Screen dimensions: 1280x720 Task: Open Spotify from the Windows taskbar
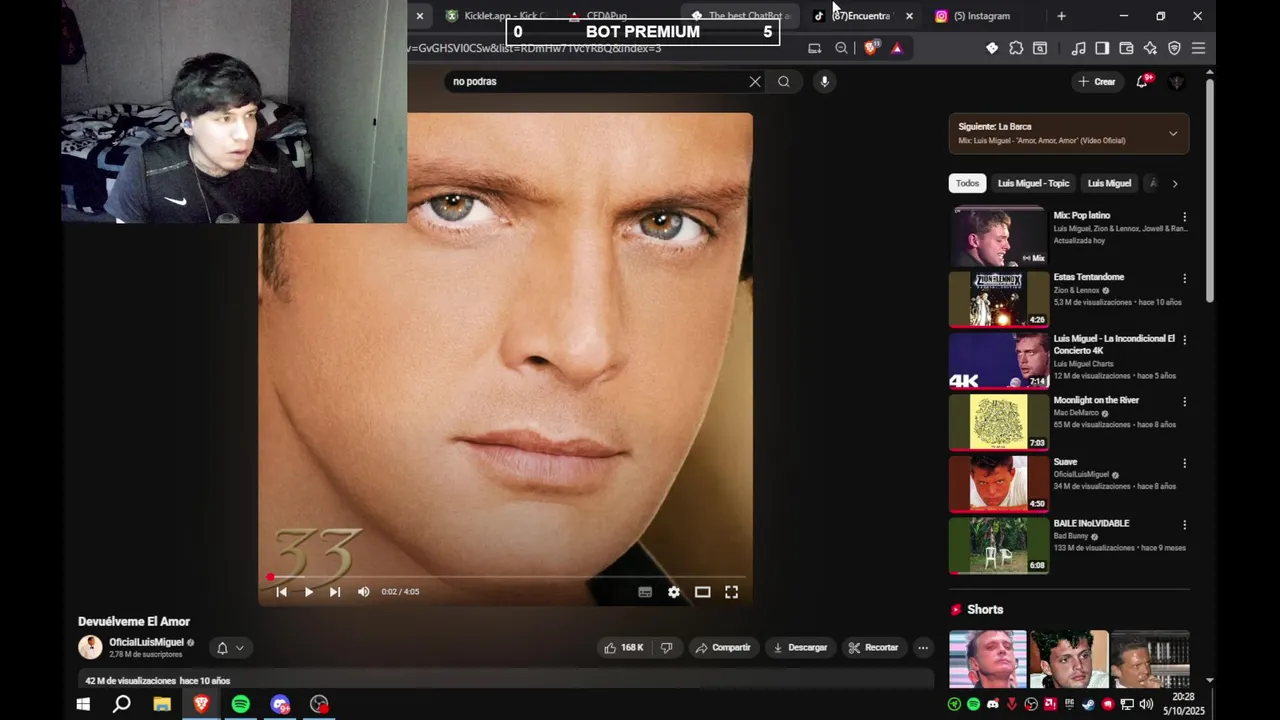click(x=240, y=704)
